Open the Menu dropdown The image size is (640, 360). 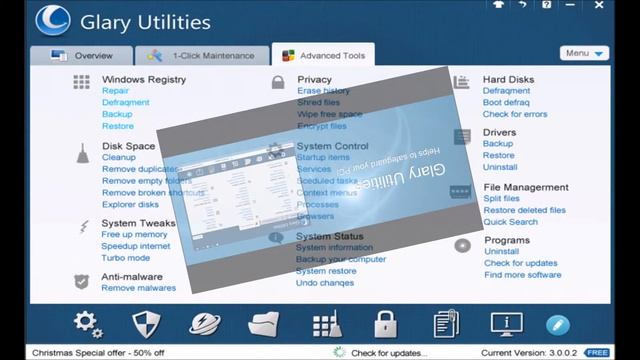coord(584,53)
